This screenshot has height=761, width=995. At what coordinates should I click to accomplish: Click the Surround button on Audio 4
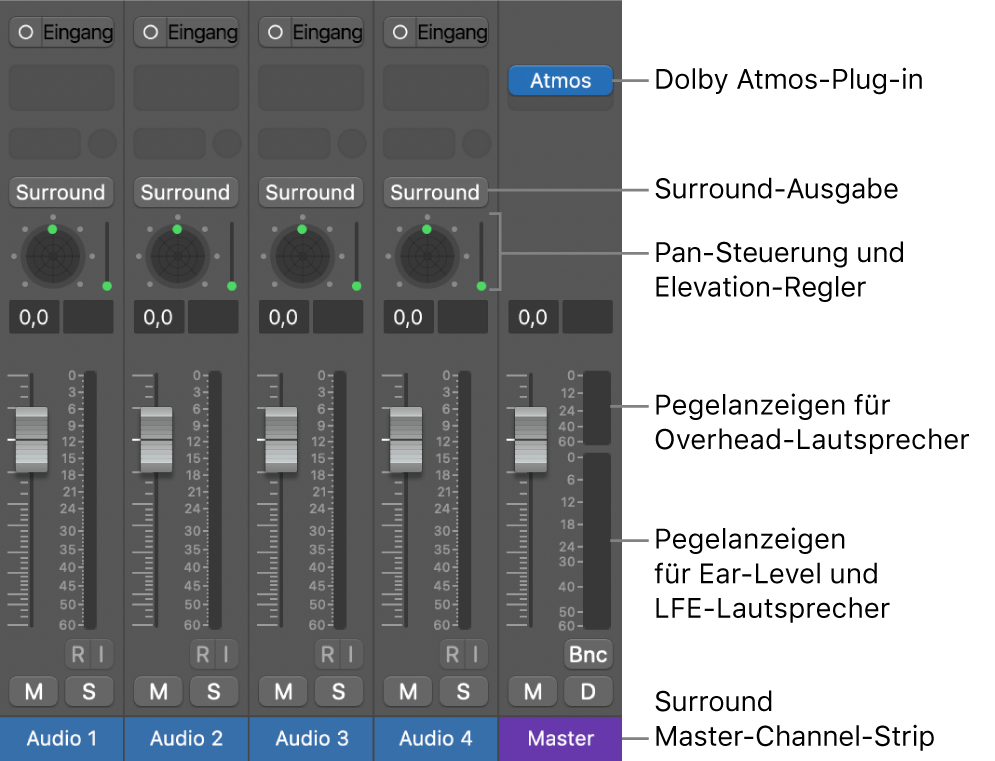pos(435,192)
